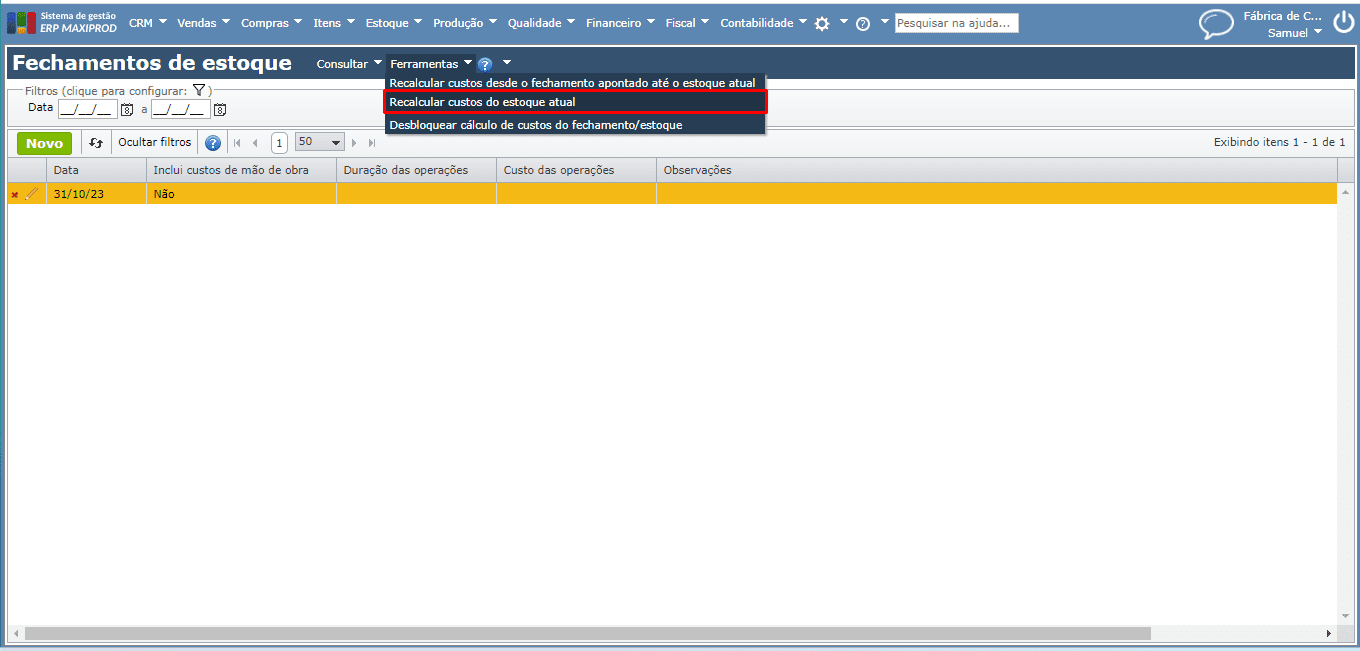This screenshot has width=1360, height=651.
Task: Close the Ferramentas menu
Action: [x=431, y=64]
